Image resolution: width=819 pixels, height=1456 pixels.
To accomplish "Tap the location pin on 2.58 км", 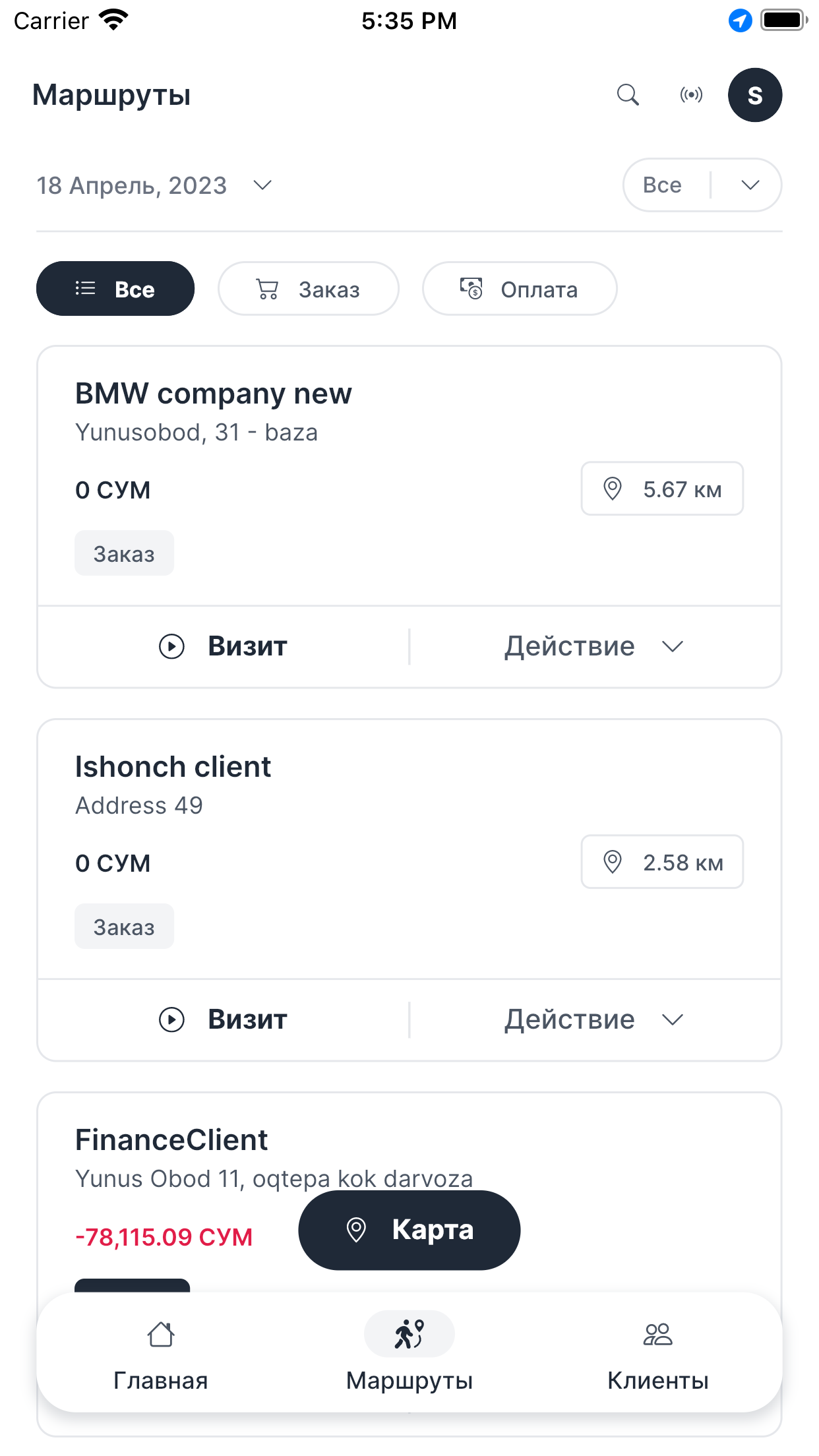I will pos(613,862).
